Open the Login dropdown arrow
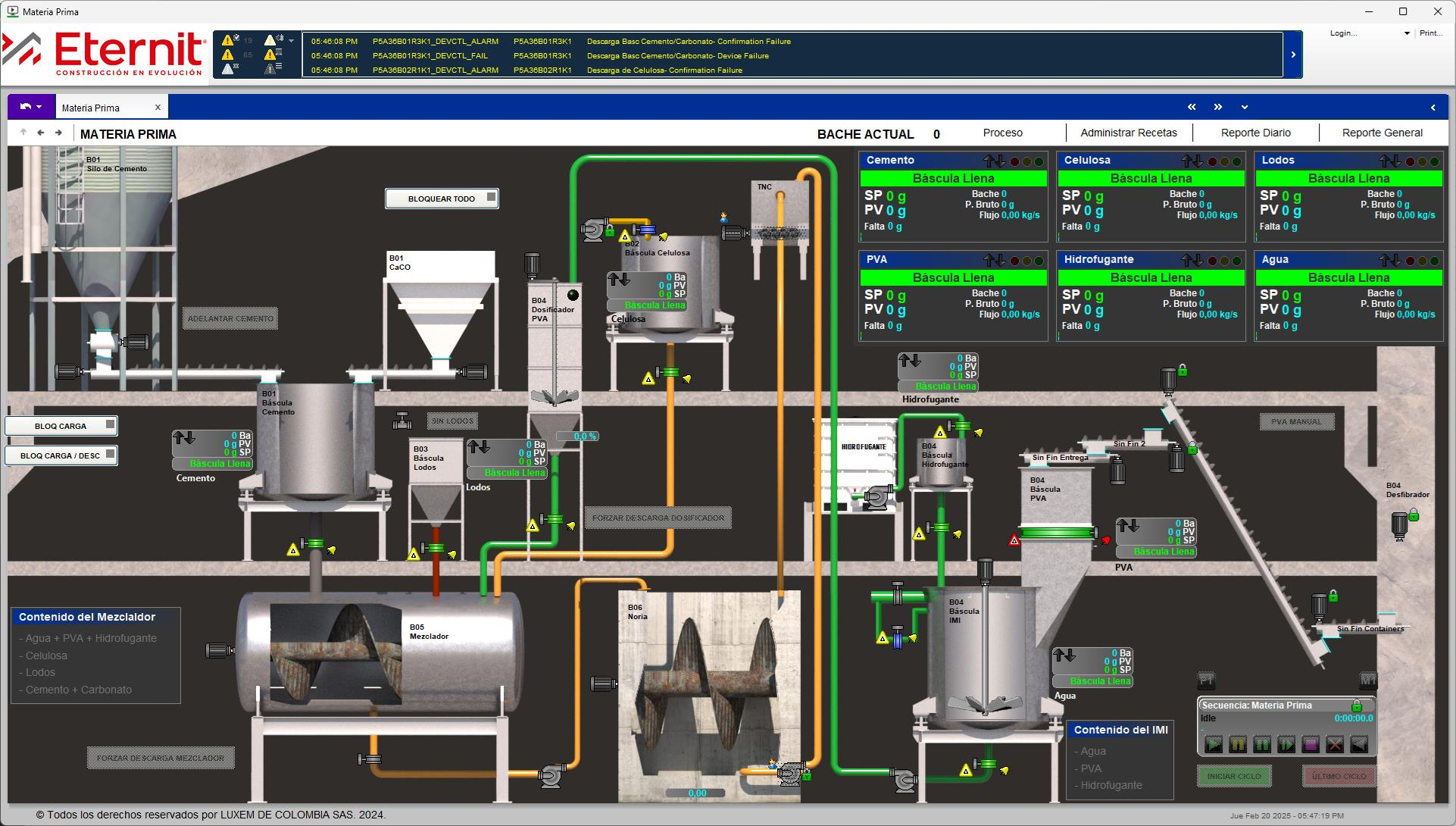Image resolution: width=1456 pixels, height=826 pixels. tap(1407, 33)
